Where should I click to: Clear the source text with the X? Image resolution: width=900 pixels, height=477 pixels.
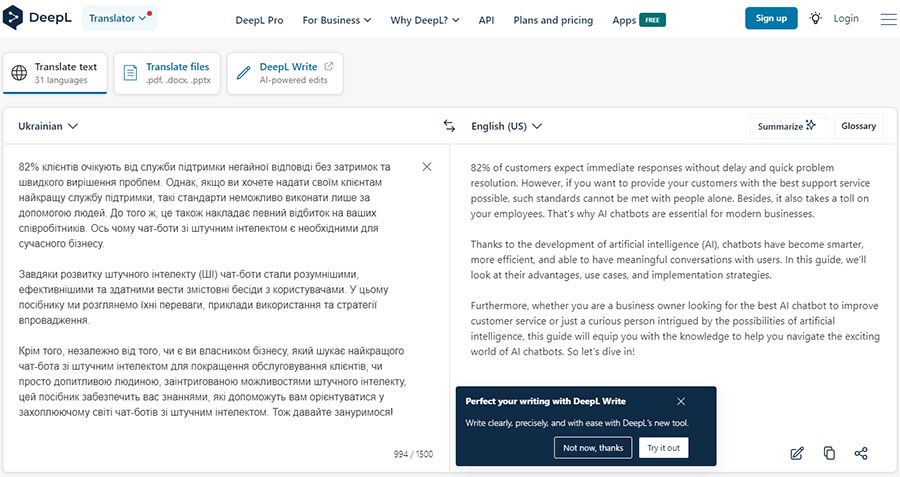click(427, 166)
